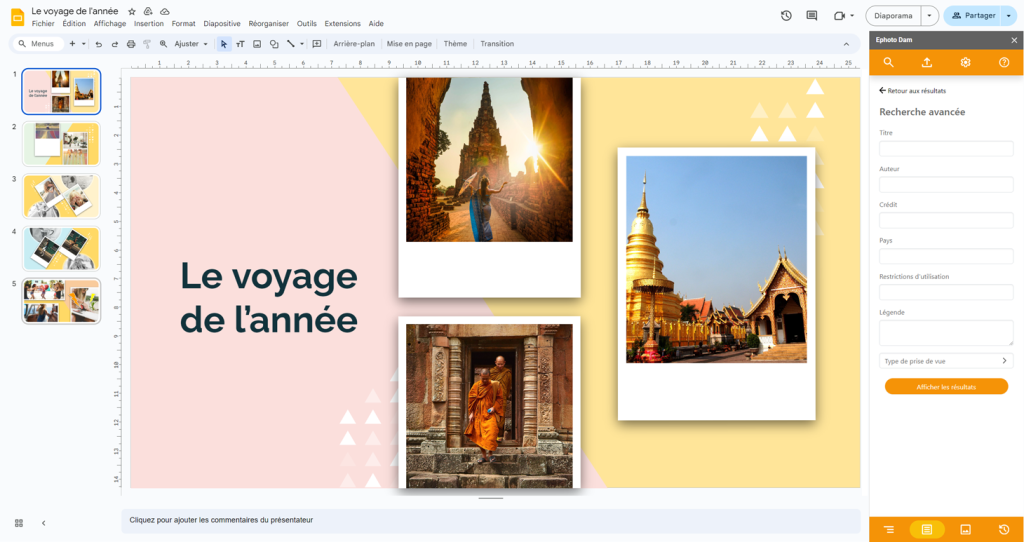1024x542 pixels.
Task: Open the Extensions menu
Action: click(342, 24)
